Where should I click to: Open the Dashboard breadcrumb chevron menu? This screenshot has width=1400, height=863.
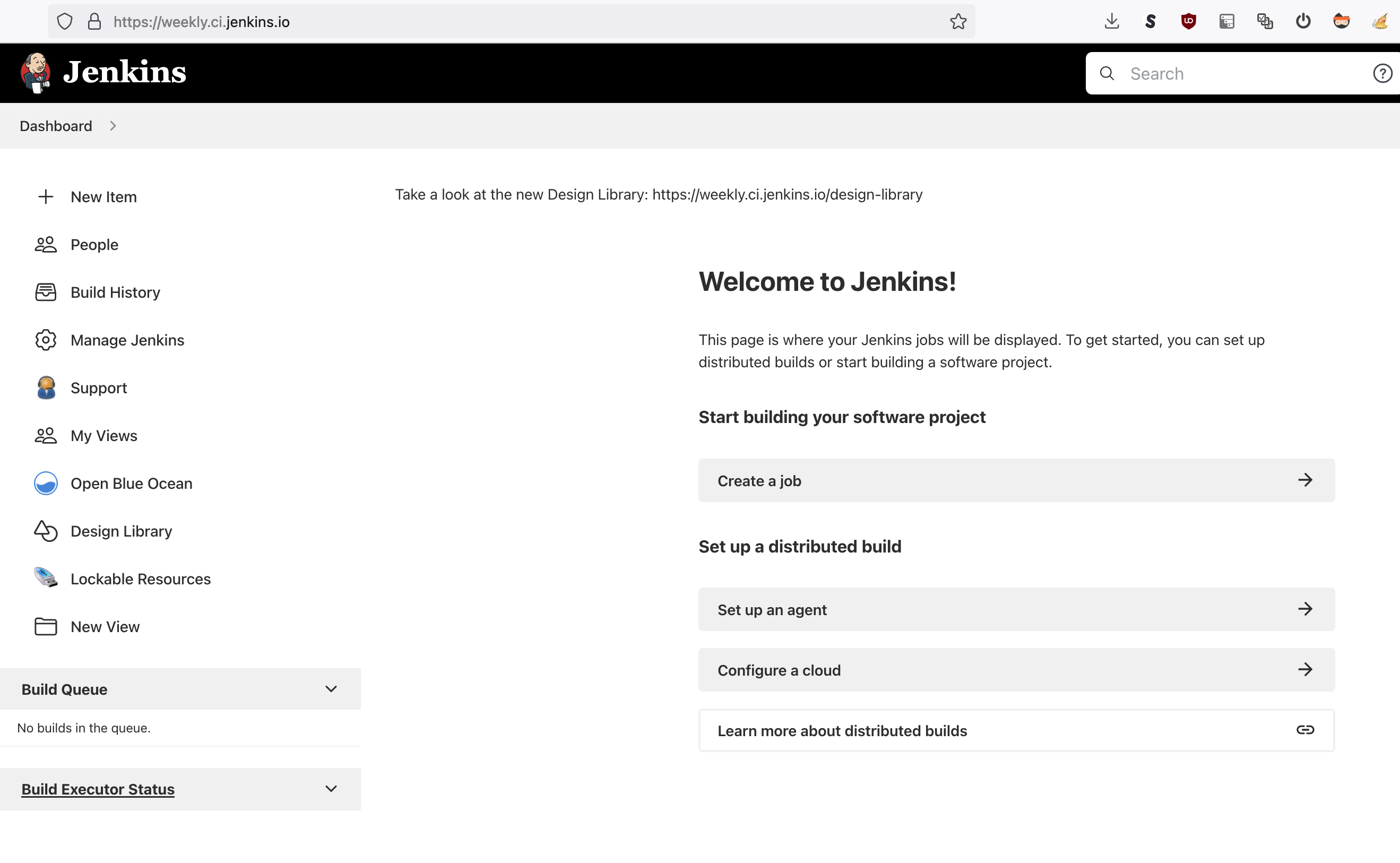tap(113, 126)
